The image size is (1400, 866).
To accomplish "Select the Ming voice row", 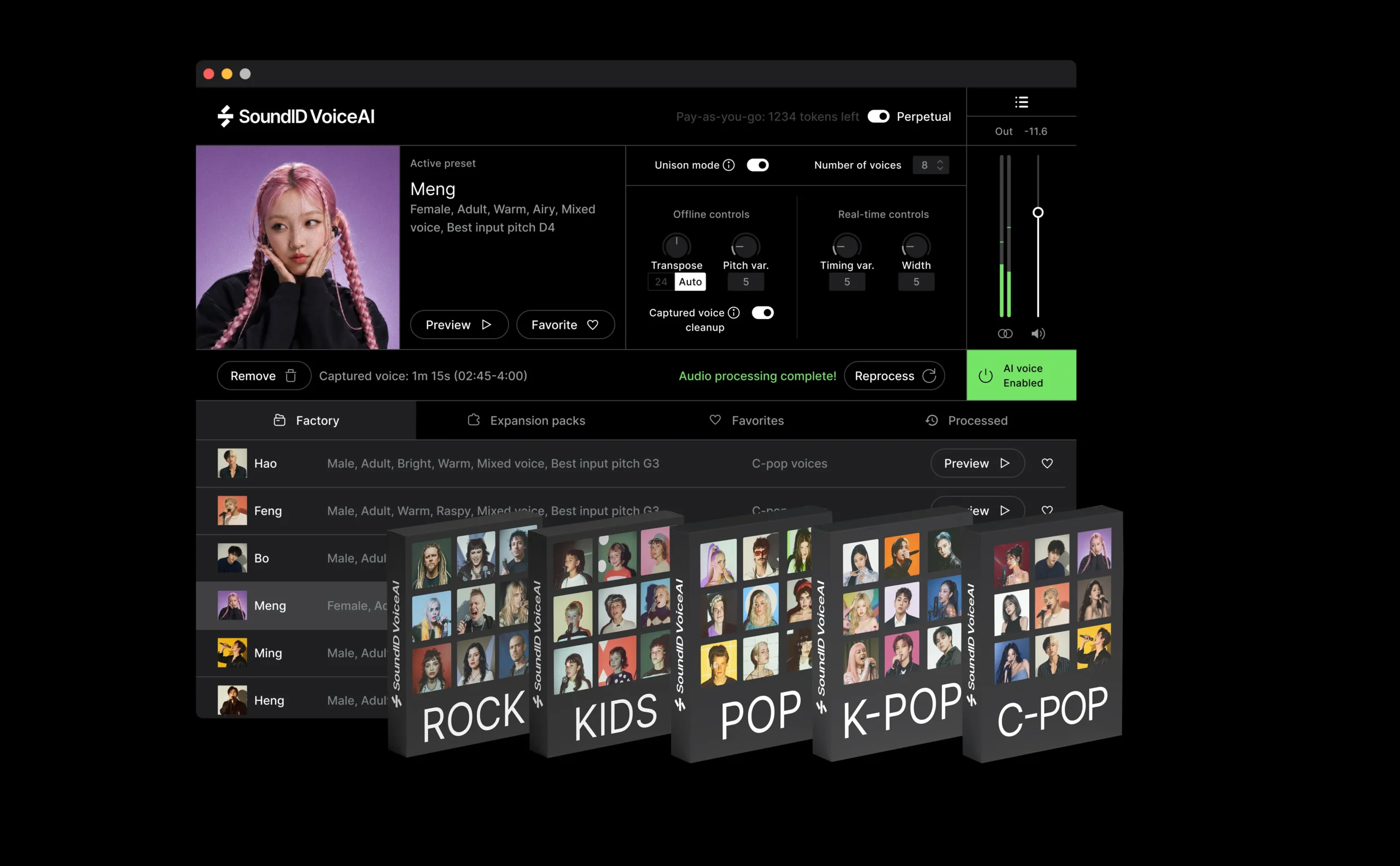I will point(292,653).
